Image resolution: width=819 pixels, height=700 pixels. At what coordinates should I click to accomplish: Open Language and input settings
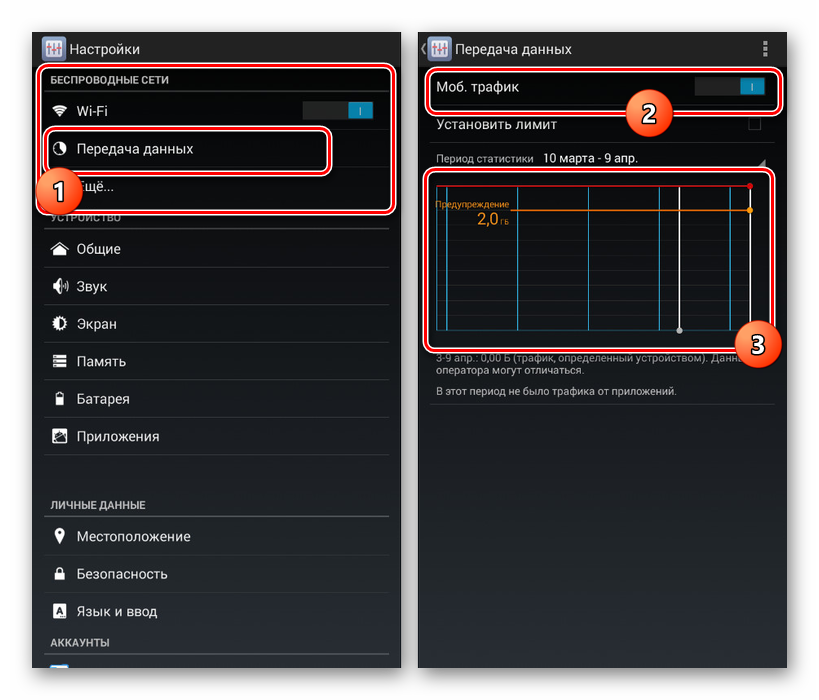(116, 611)
